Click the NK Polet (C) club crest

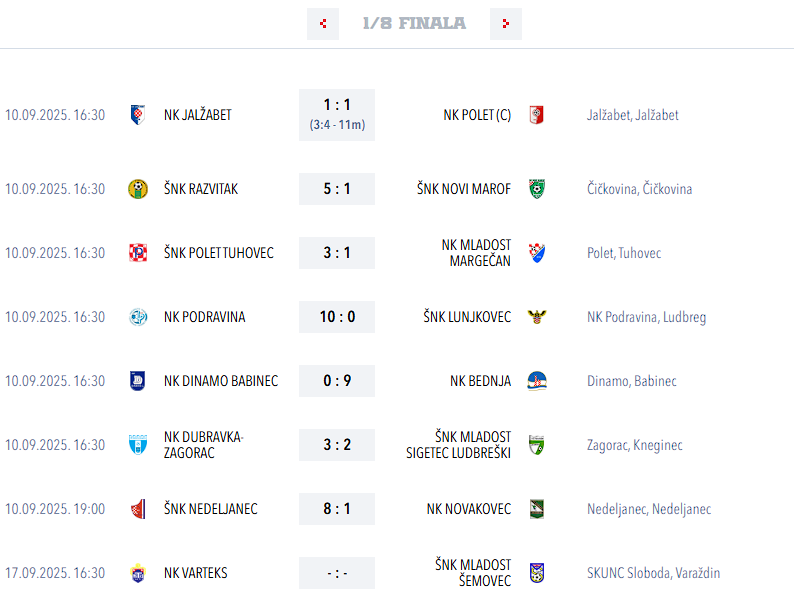pos(537,115)
